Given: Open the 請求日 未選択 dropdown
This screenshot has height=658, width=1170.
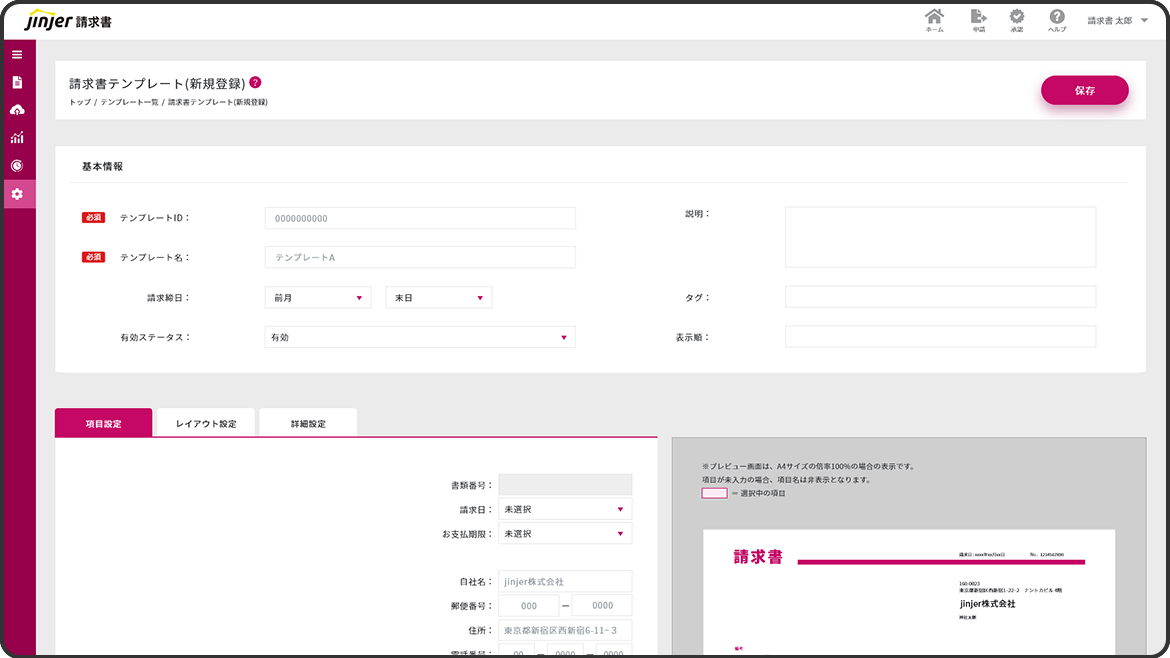Looking at the screenshot, I should 565,510.
